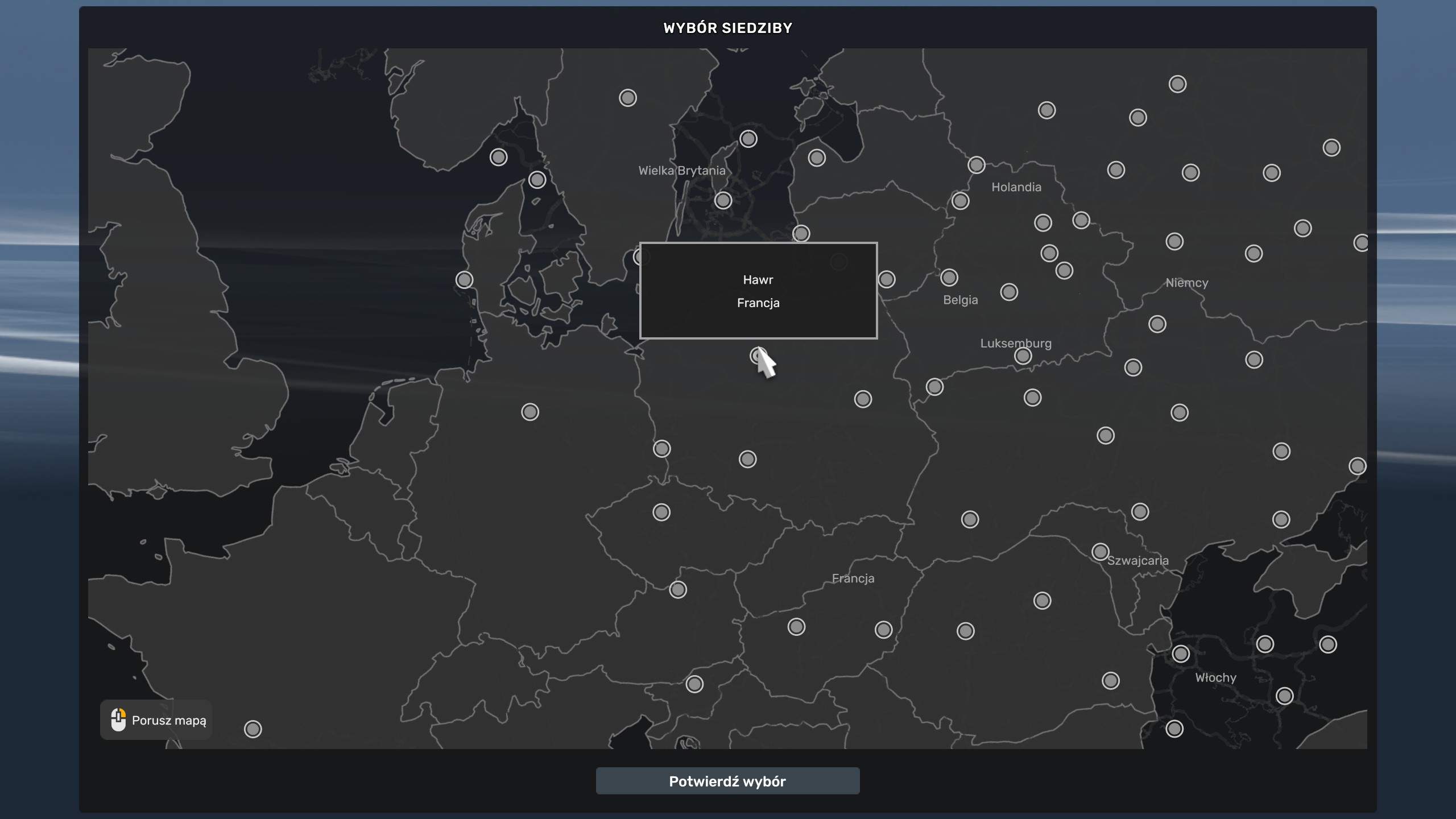Click the mouse icon beside Porusz mapą
This screenshot has width=1456, height=819.
coord(118,719)
